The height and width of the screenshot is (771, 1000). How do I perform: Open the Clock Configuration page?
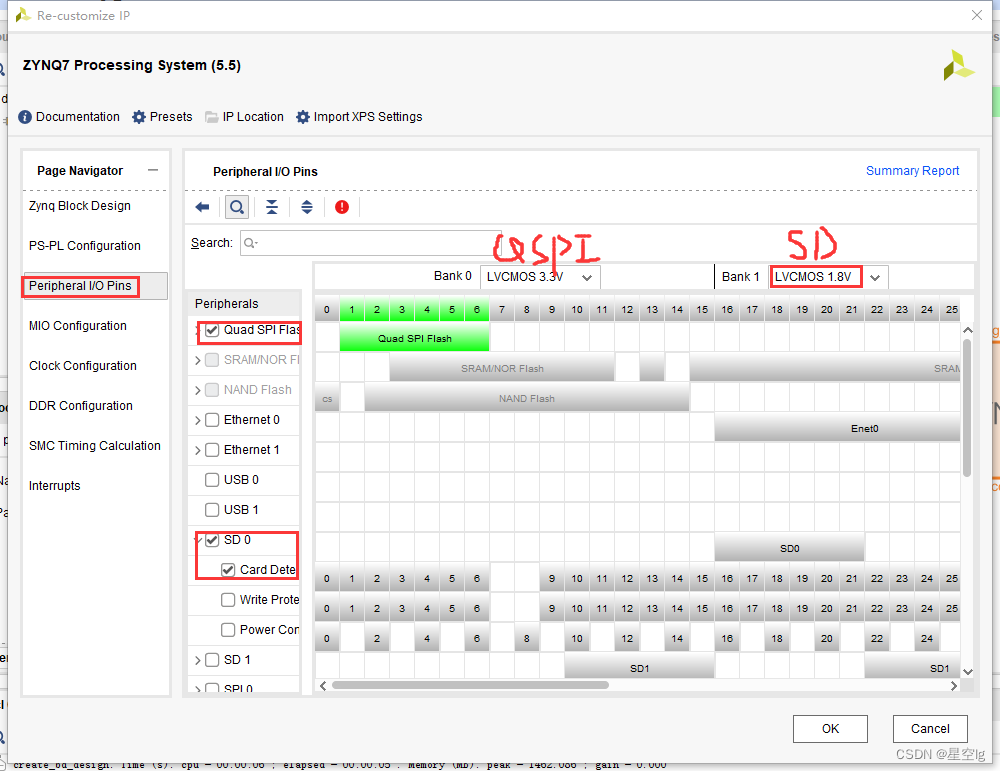[83, 366]
